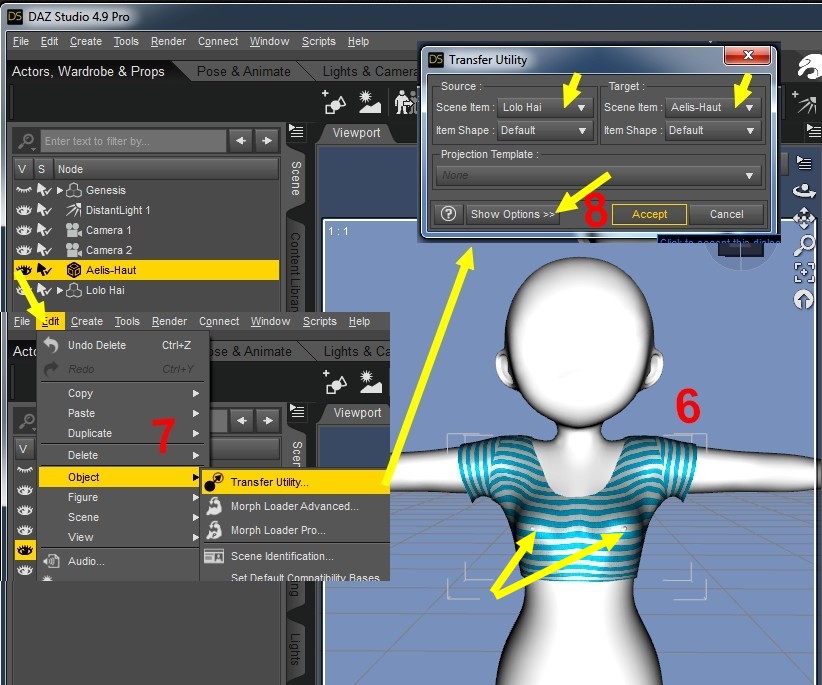Click the Scene pane search magnifier icon
Screen dimensions: 822x685
(26, 140)
